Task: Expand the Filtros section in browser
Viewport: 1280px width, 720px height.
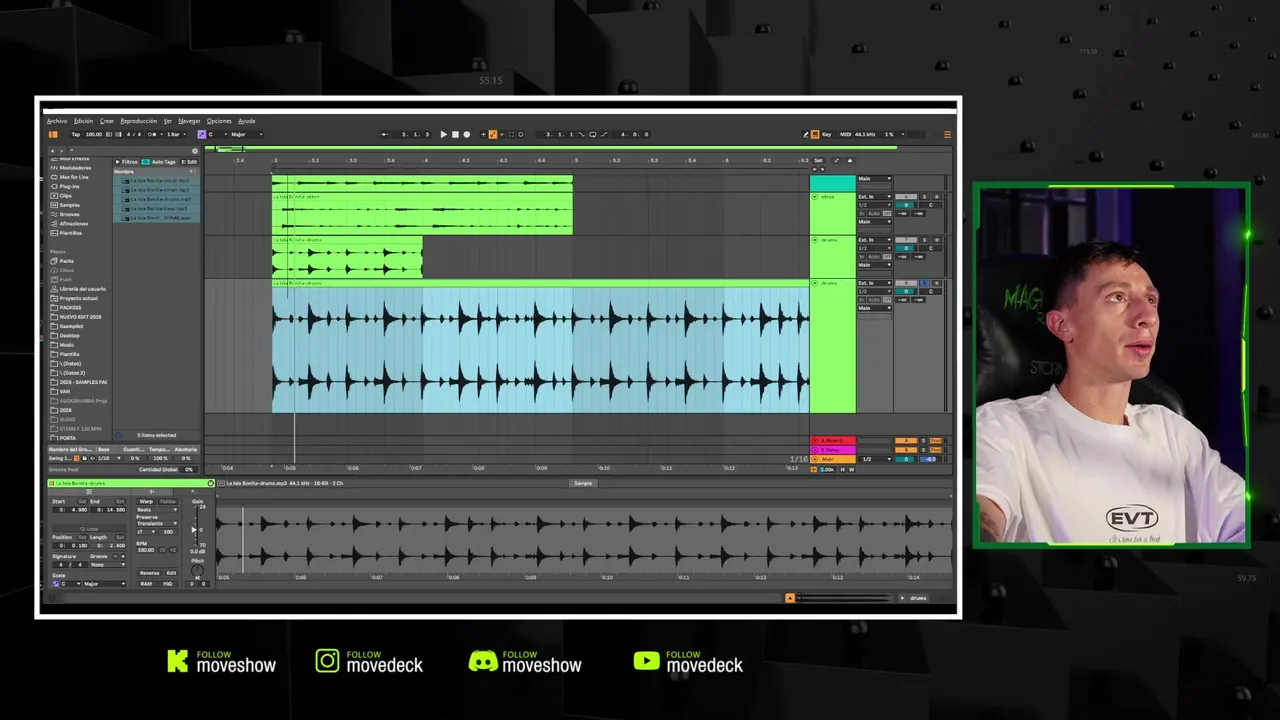Action: pos(126,162)
